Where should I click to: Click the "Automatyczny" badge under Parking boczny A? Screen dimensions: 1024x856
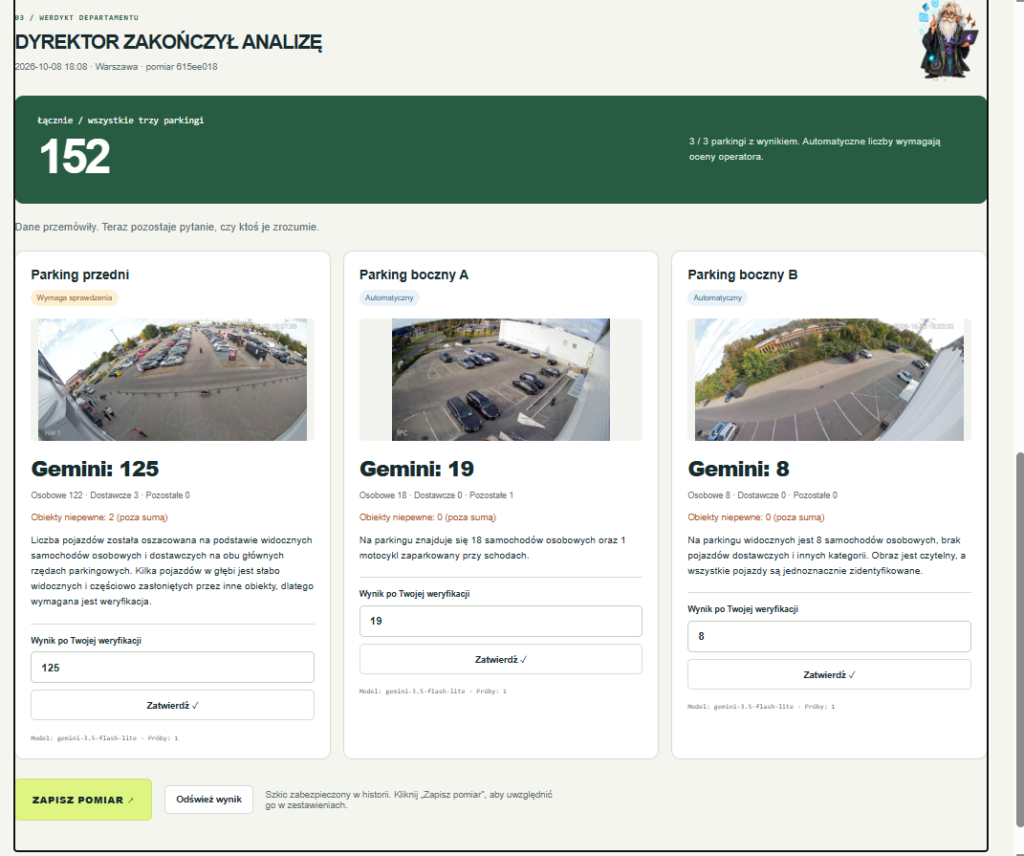click(x=389, y=298)
